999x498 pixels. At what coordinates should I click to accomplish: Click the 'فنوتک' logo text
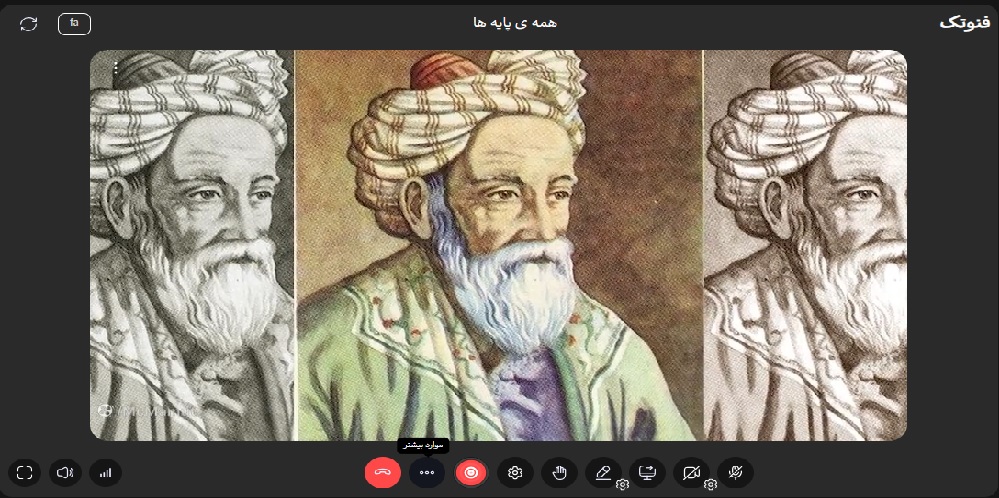pos(965,23)
